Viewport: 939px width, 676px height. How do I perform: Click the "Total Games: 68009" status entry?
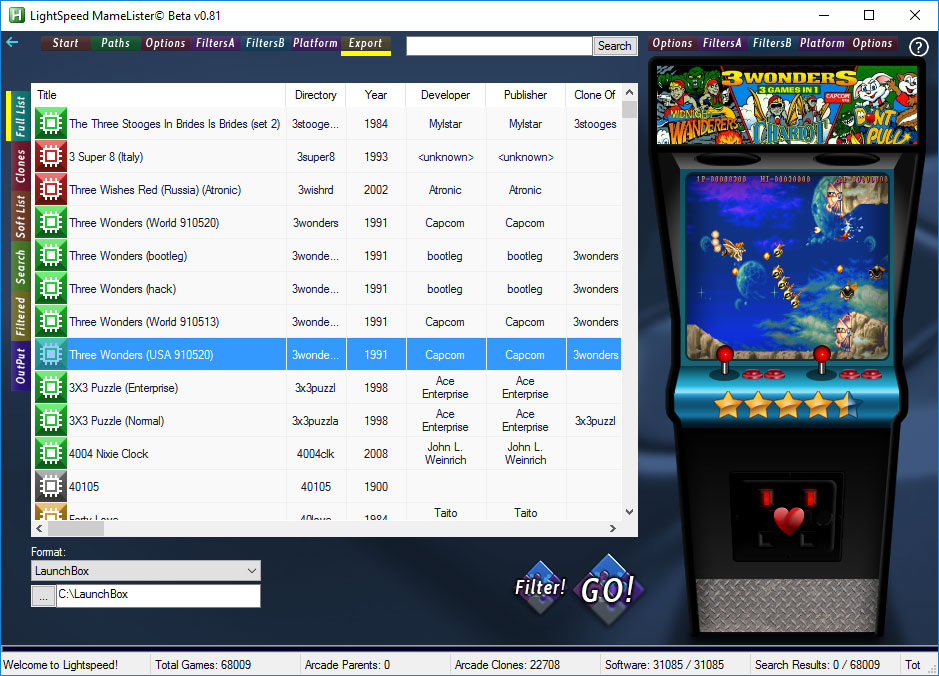pyautogui.click(x=203, y=665)
